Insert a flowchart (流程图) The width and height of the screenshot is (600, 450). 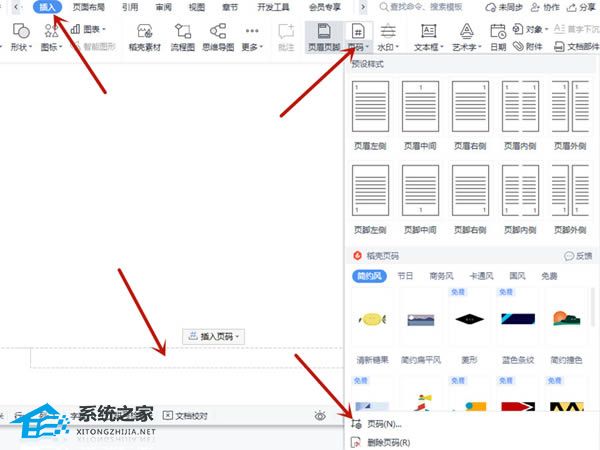coord(183,37)
